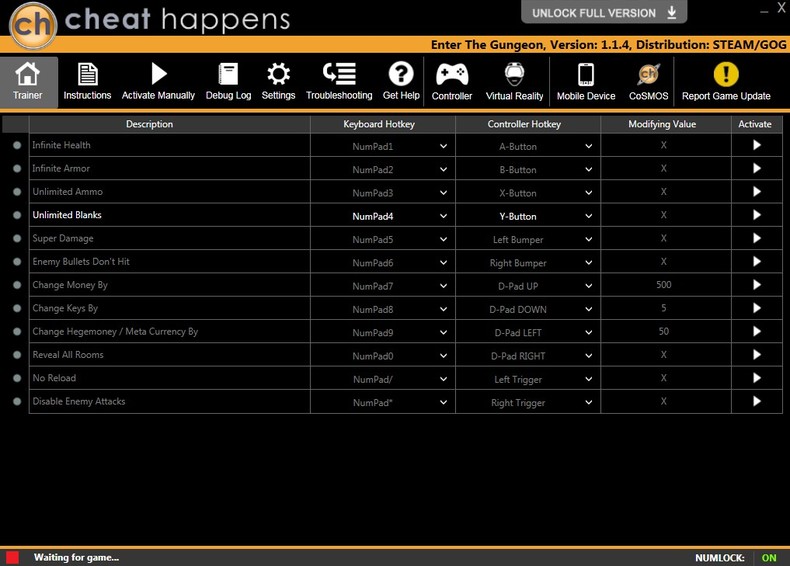This screenshot has width=790, height=566.
Task: Click the Get Help question icon
Action: coord(401,74)
